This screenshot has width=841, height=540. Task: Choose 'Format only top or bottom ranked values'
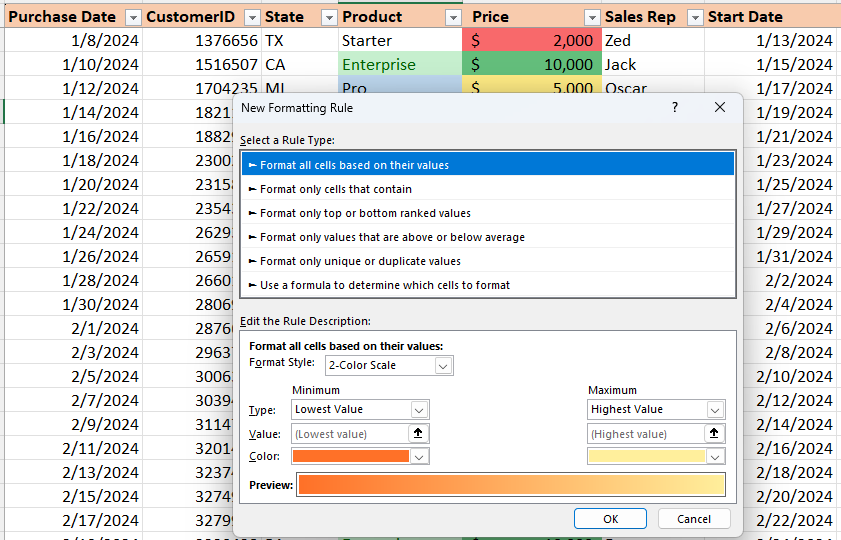pos(365,213)
